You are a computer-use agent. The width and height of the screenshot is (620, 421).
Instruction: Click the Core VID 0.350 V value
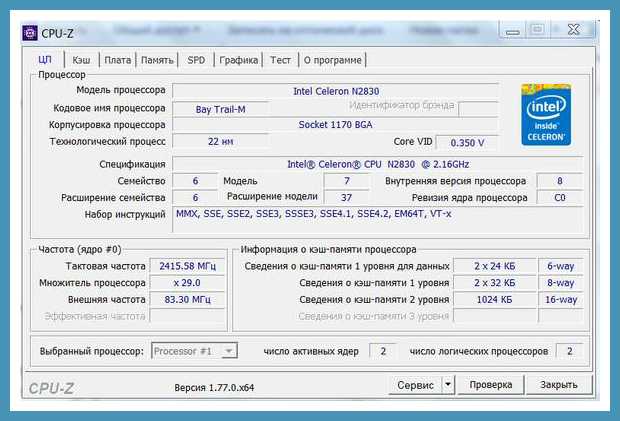pos(467,142)
